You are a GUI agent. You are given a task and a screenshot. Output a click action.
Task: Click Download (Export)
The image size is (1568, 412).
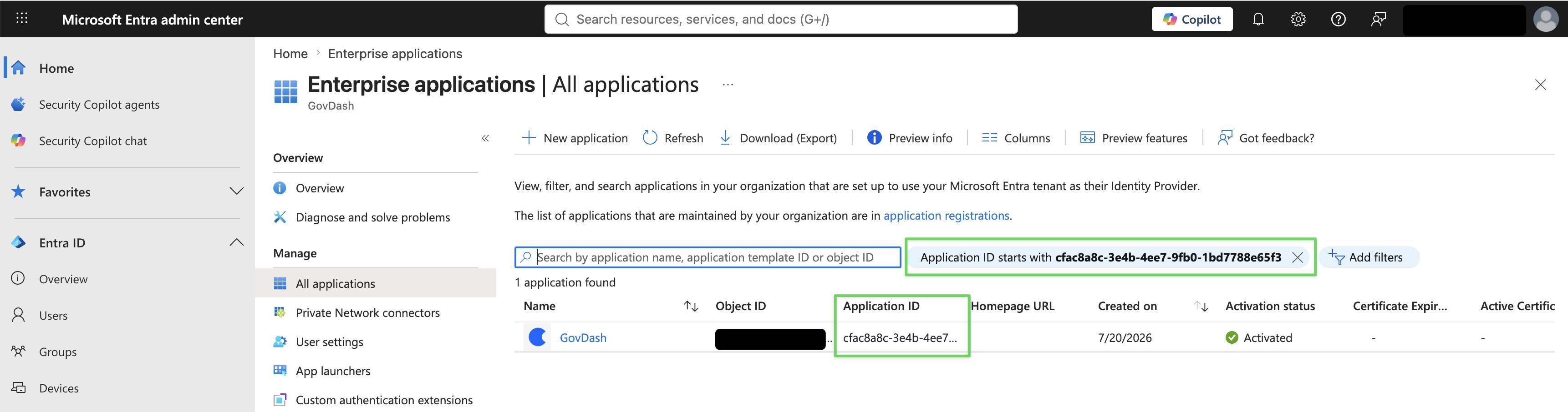tap(778, 138)
